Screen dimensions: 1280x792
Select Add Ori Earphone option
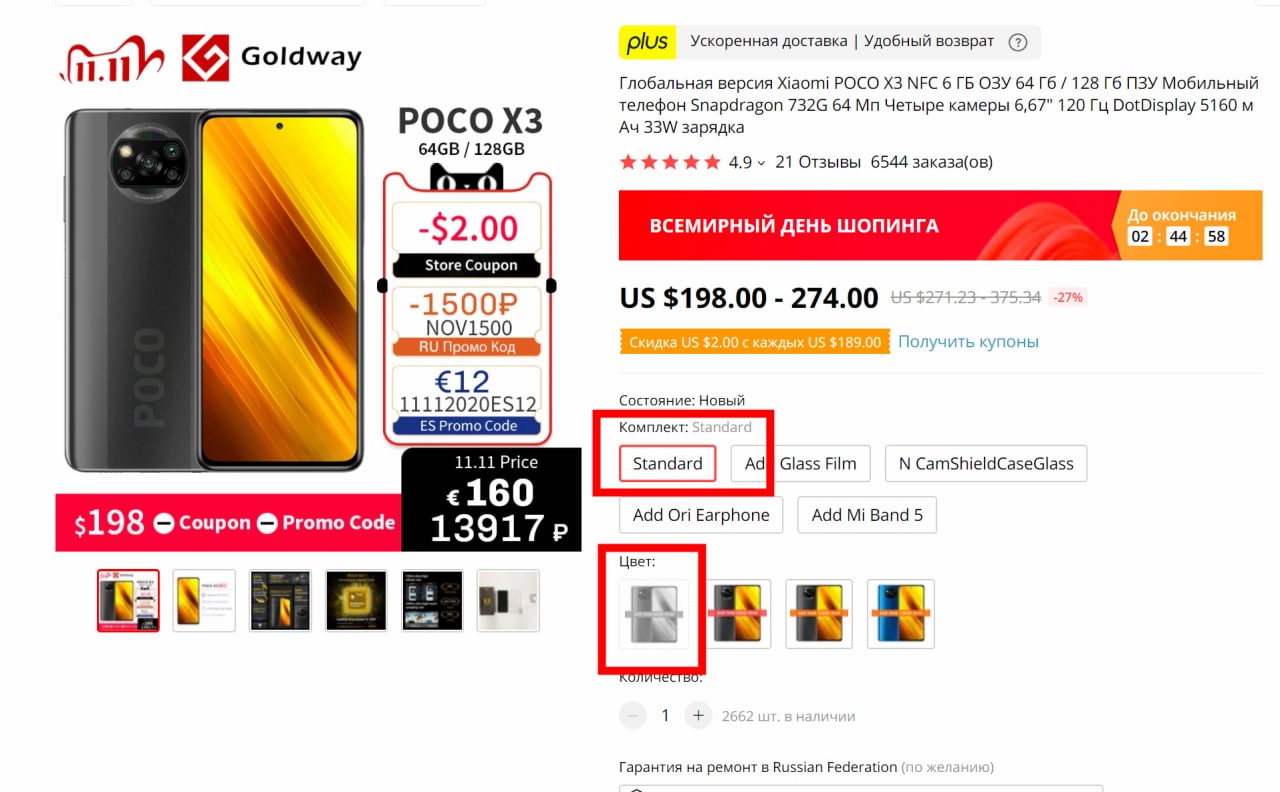click(701, 515)
